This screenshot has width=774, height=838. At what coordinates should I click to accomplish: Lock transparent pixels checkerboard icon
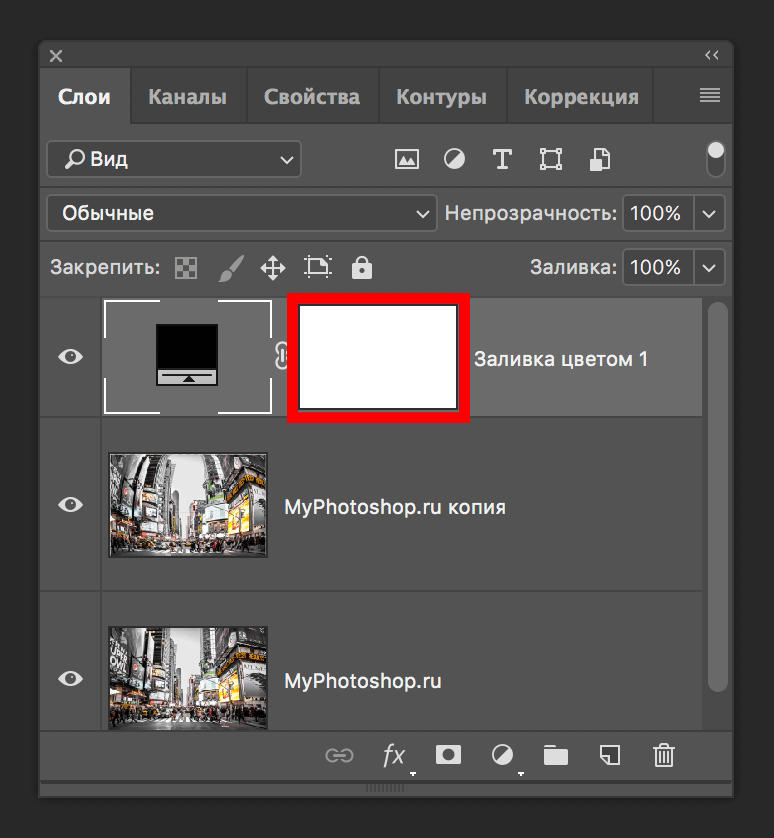click(186, 268)
